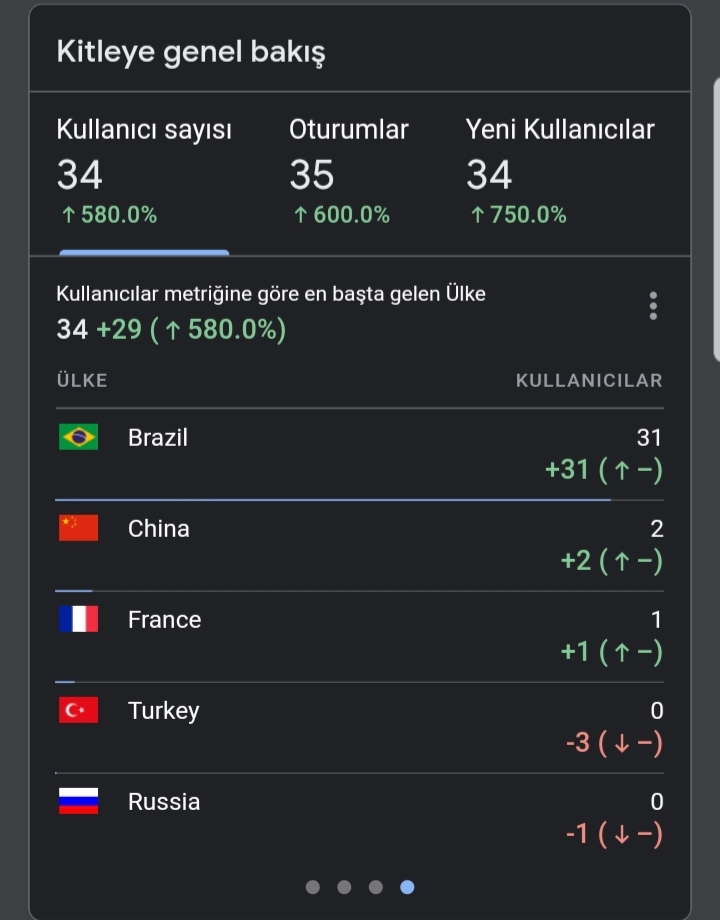Go to first carousel page dot

click(313, 887)
